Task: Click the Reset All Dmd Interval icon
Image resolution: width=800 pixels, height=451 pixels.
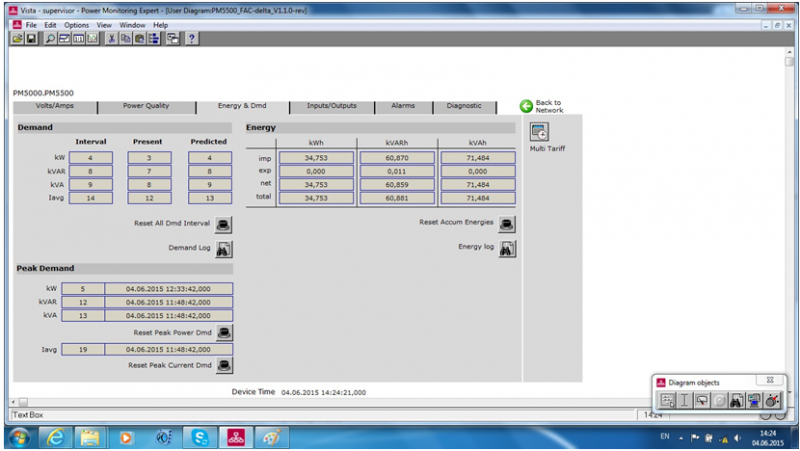Action: 223,224
